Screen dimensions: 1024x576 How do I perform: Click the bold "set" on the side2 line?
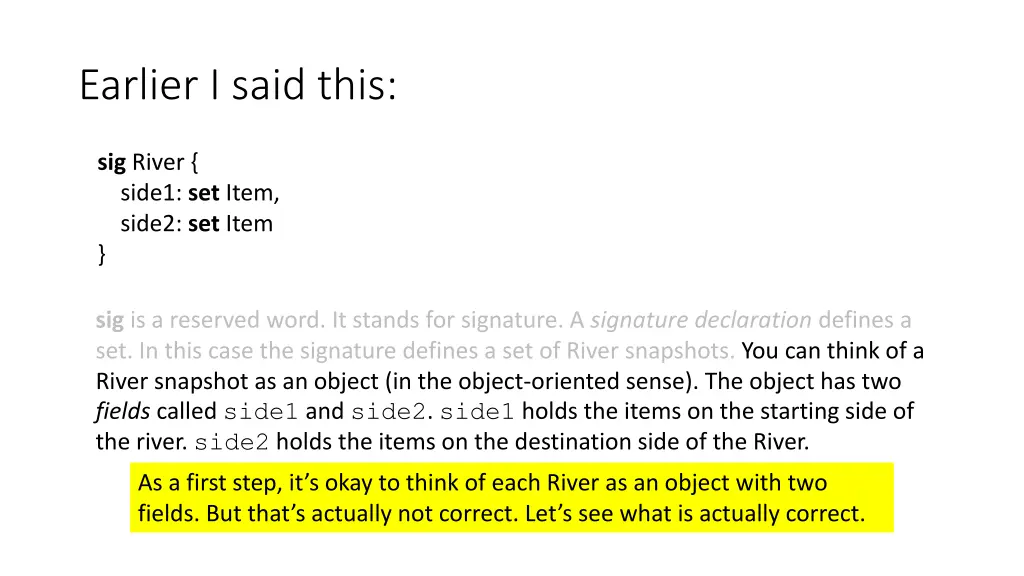[x=203, y=223]
